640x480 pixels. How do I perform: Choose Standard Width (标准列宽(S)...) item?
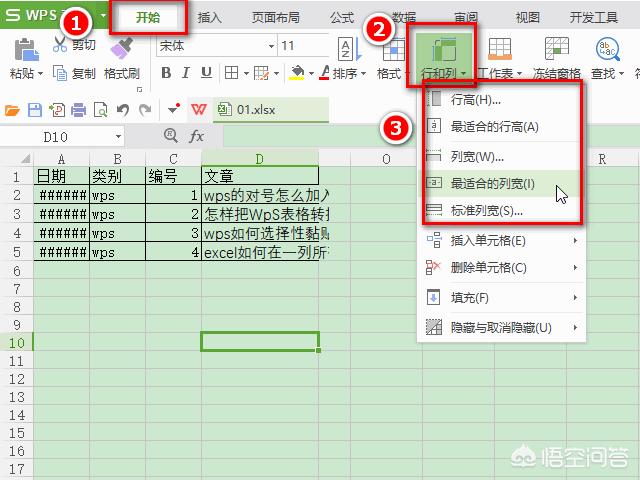point(501,211)
